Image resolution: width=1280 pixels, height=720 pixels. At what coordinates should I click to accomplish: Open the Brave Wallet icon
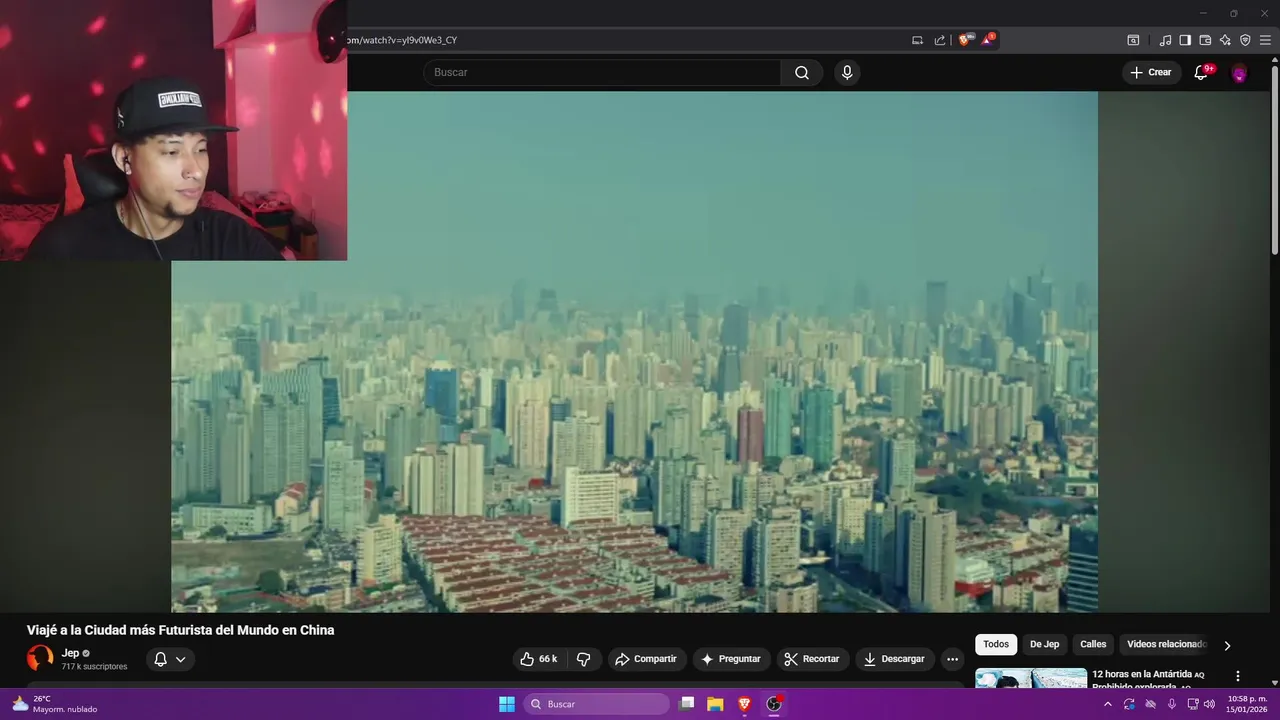[1205, 40]
